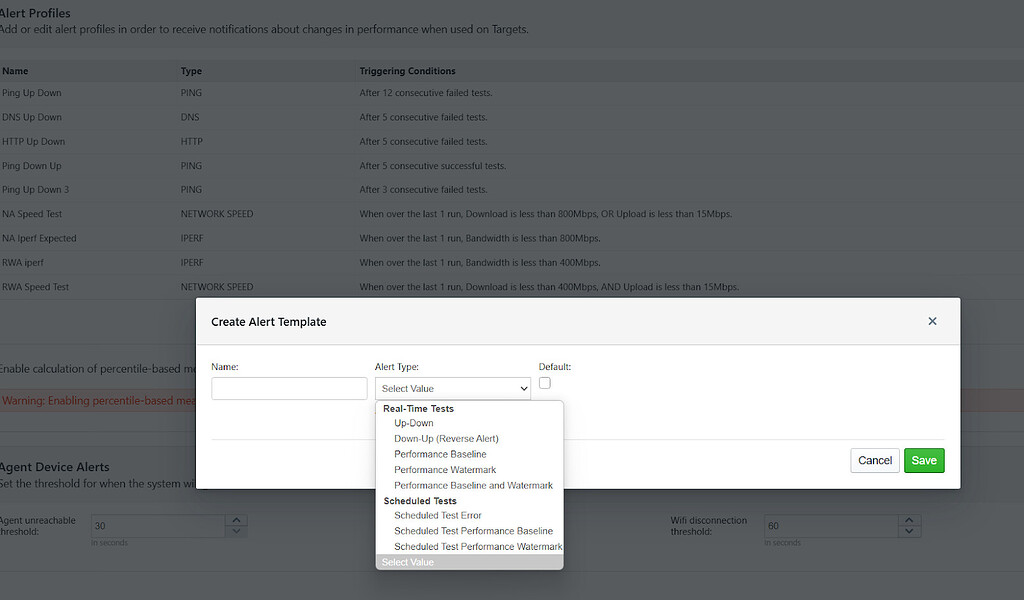This screenshot has width=1024, height=600.
Task: Choose "Performance Baseline and Watermark"
Action: coord(474,485)
